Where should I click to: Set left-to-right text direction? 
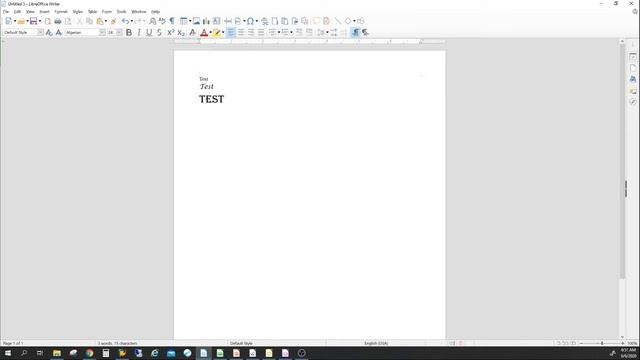pyautogui.click(x=355, y=32)
